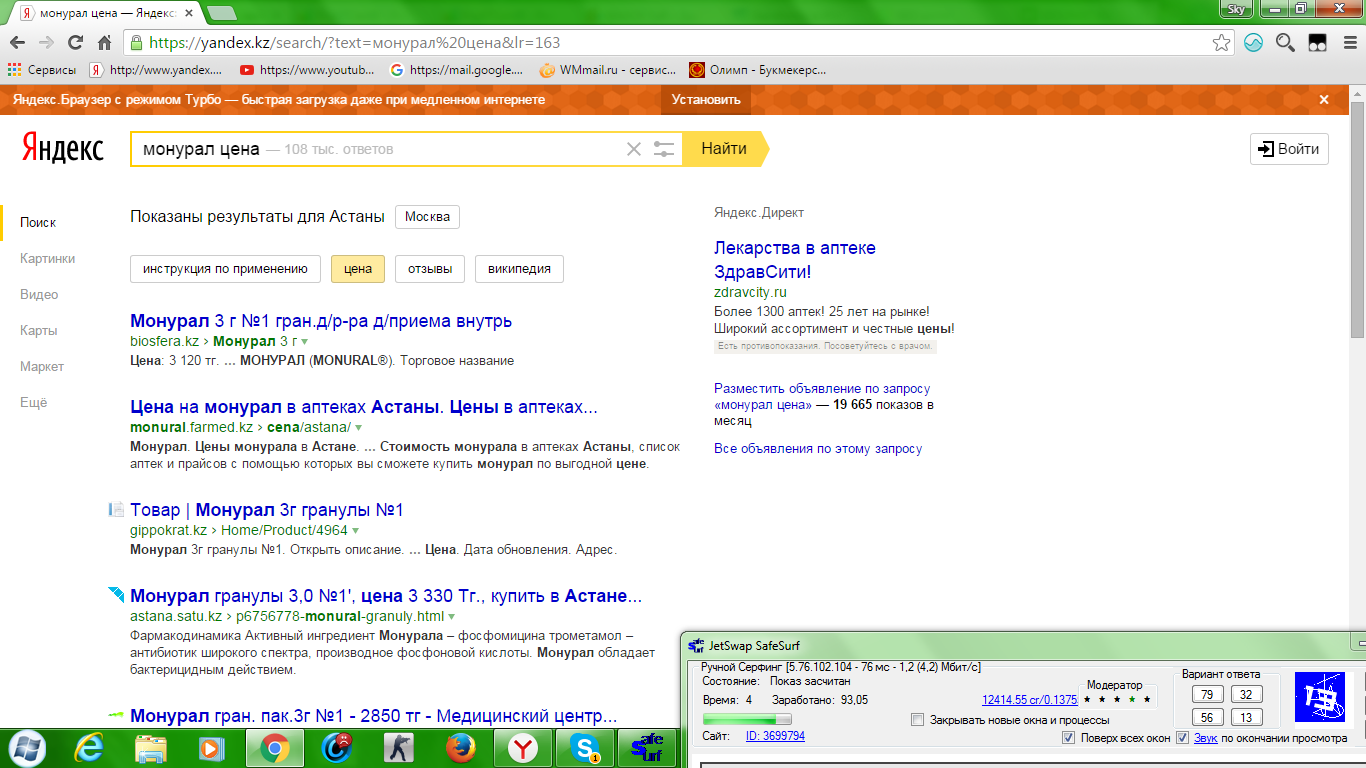
Task: Open the SafeSurf site ID: 3699794 link
Action: click(x=775, y=736)
